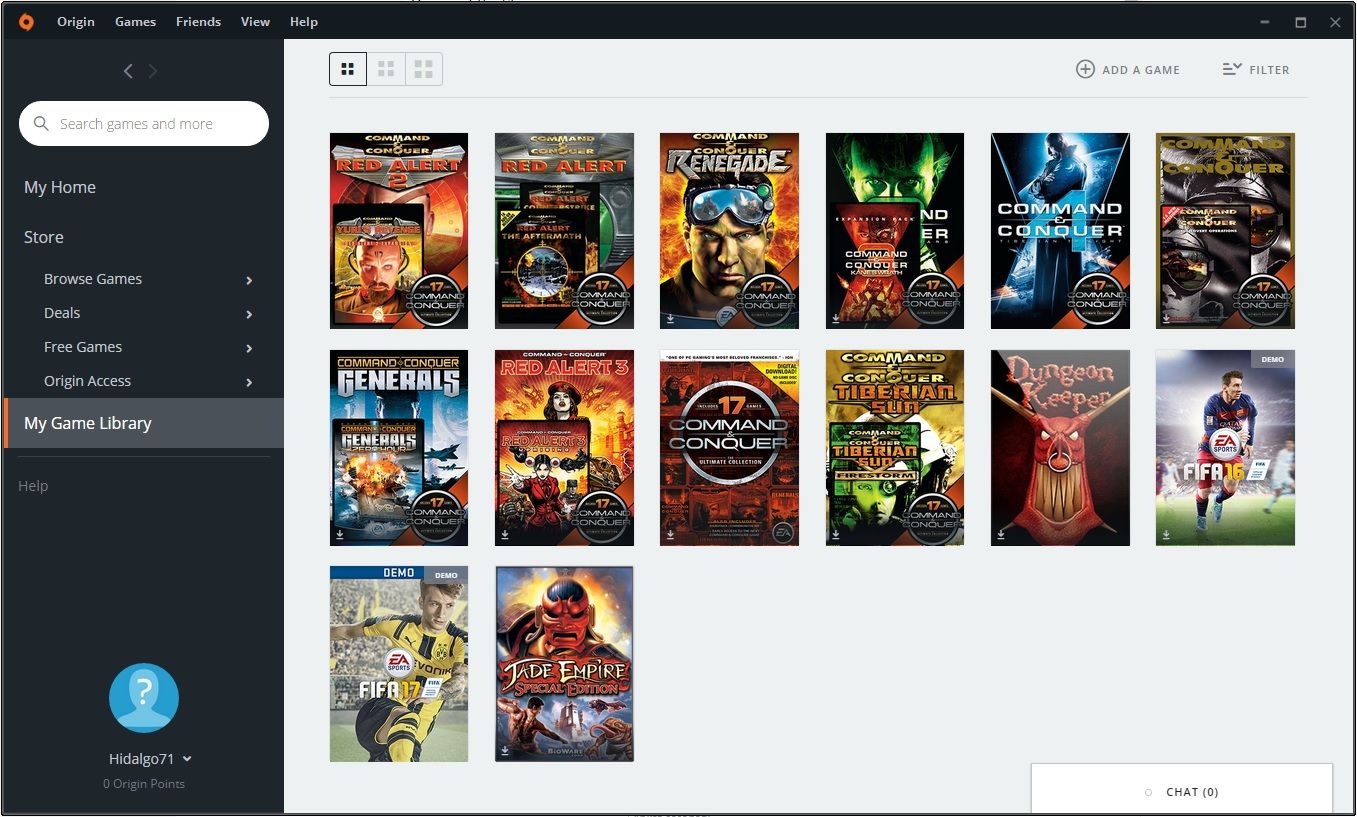The image size is (1357, 817).
Task: Click the user avatar picture
Action: (144, 698)
